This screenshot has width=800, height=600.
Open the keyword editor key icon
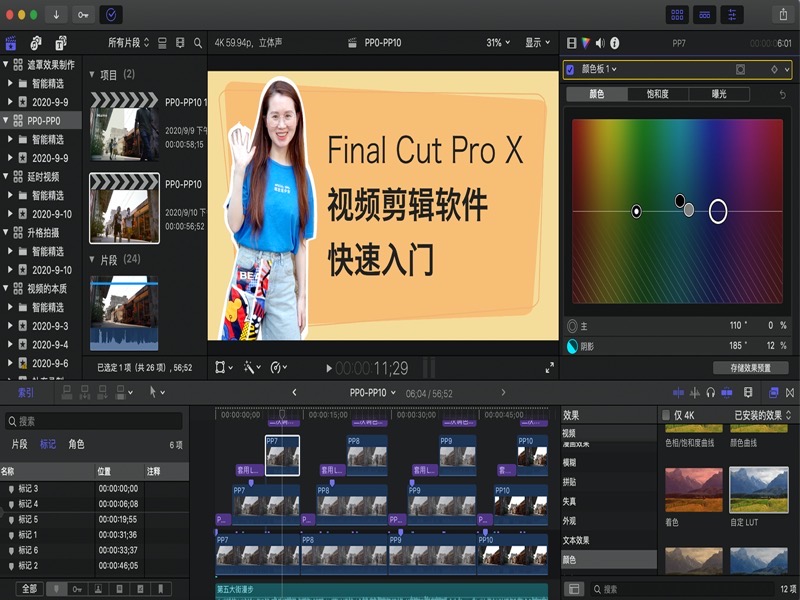click(83, 15)
